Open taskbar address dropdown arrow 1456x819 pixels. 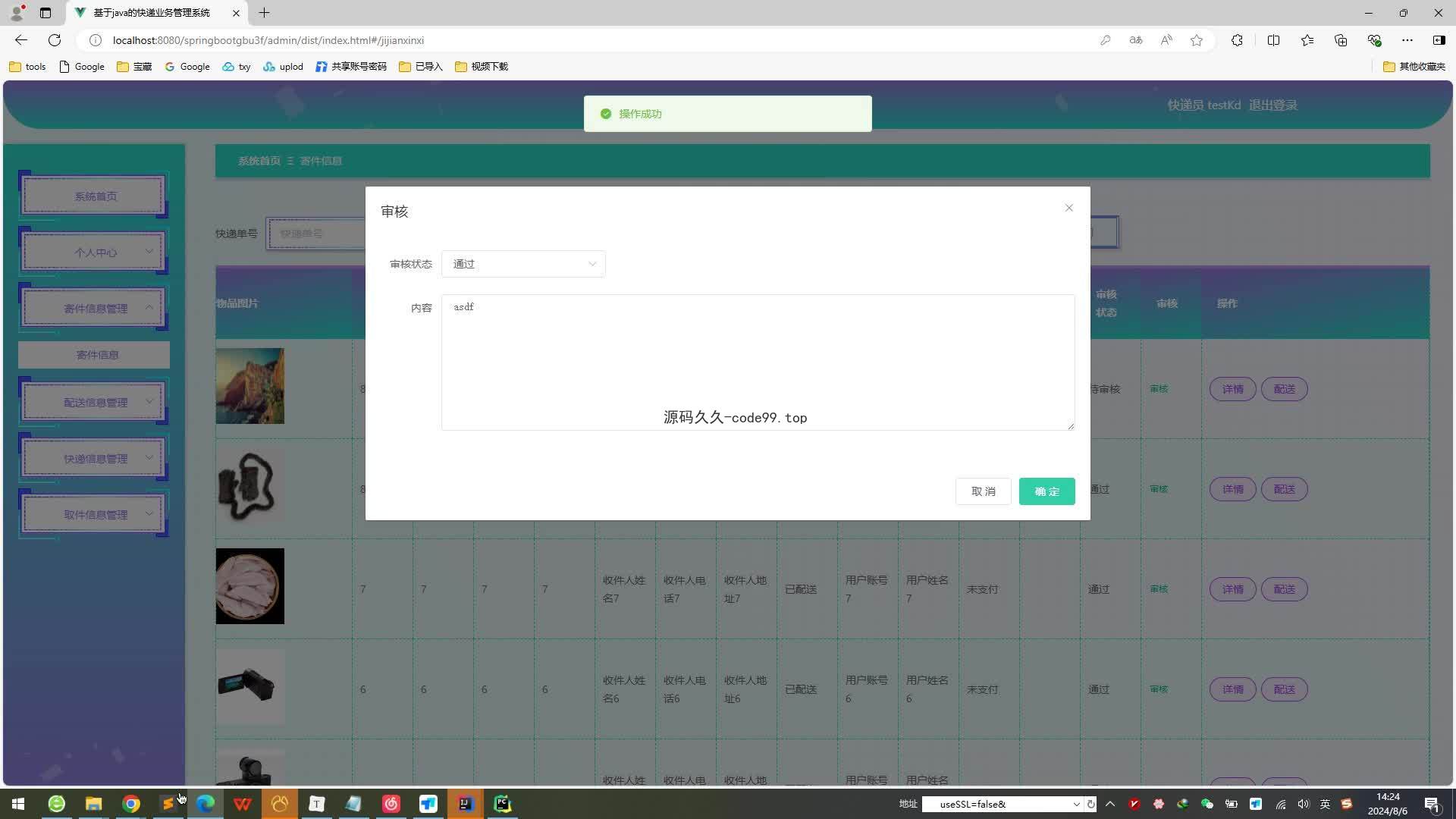pos(1076,804)
